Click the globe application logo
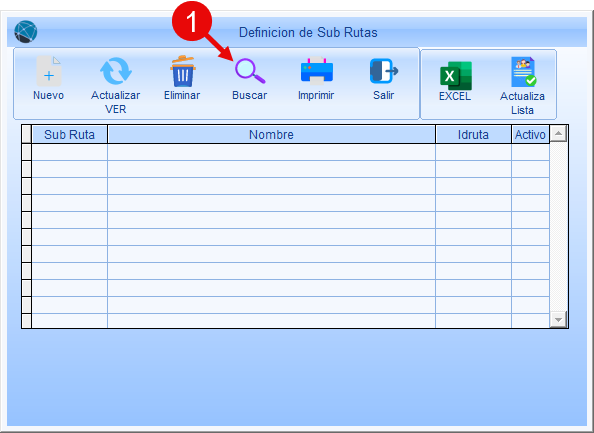Viewport: 594px width, 433px height. coord(26,31)
